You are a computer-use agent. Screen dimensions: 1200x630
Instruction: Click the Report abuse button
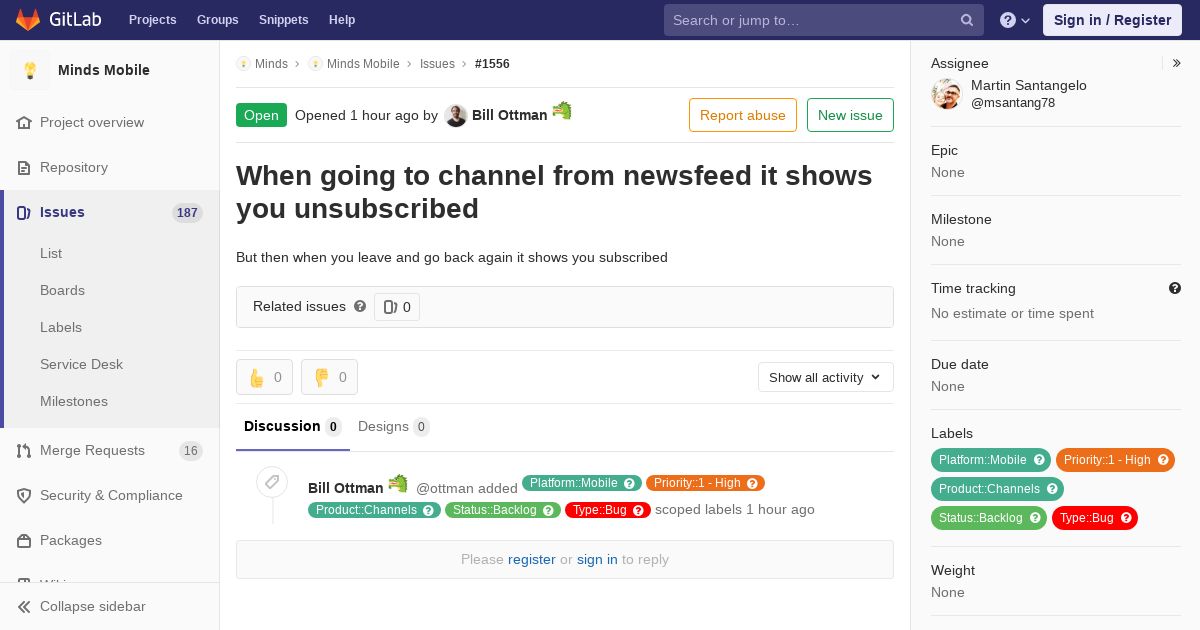coord(743,115)
